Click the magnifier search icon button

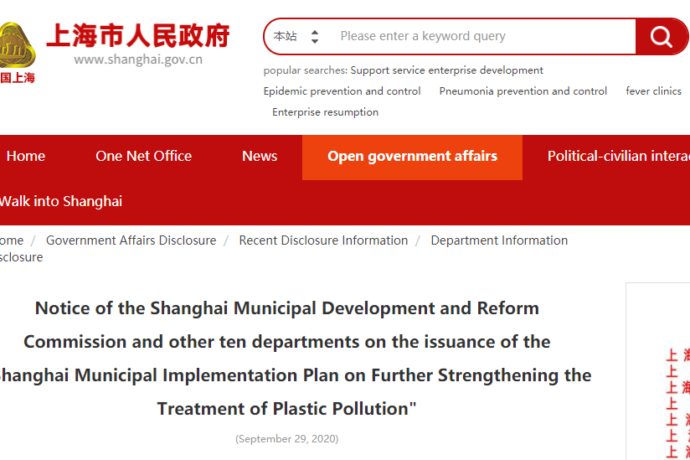(x=661, y=37)
